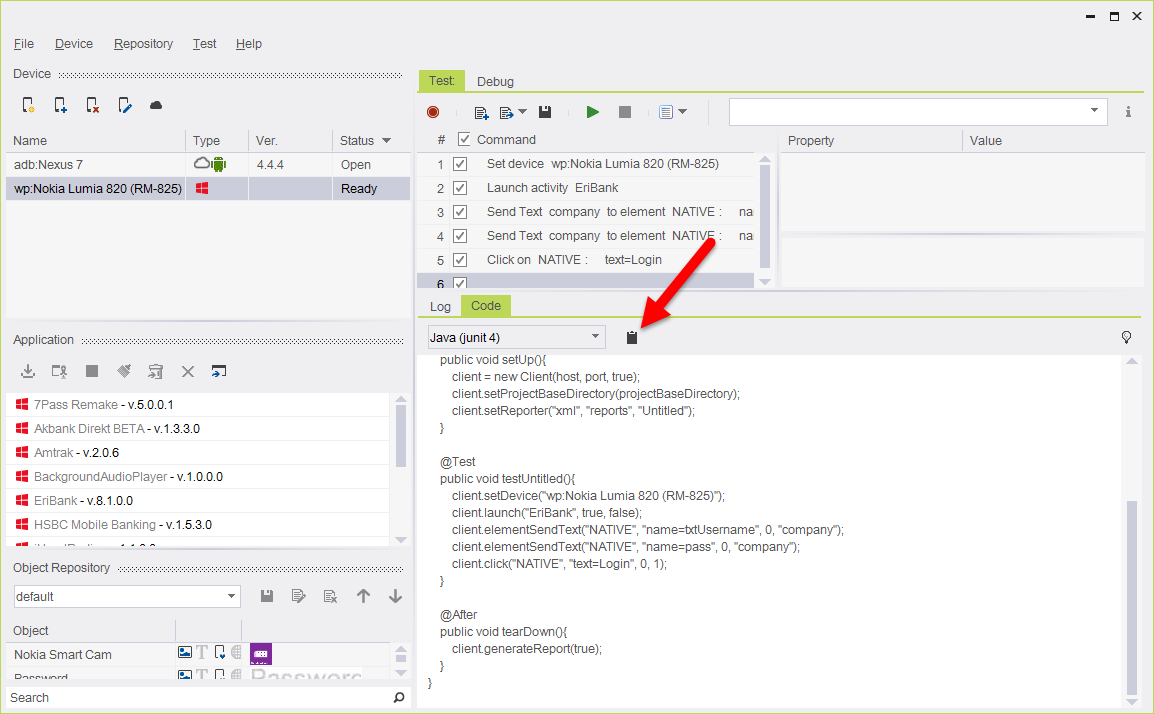
Task: Click the lightbulb icon in the Code panel
Action: point(1126,337)
